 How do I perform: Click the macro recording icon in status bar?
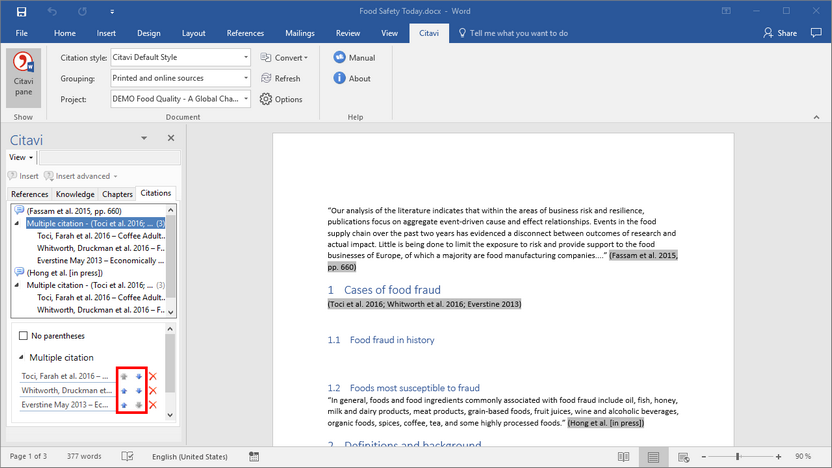pyautogui.click(x=254, y=456)
